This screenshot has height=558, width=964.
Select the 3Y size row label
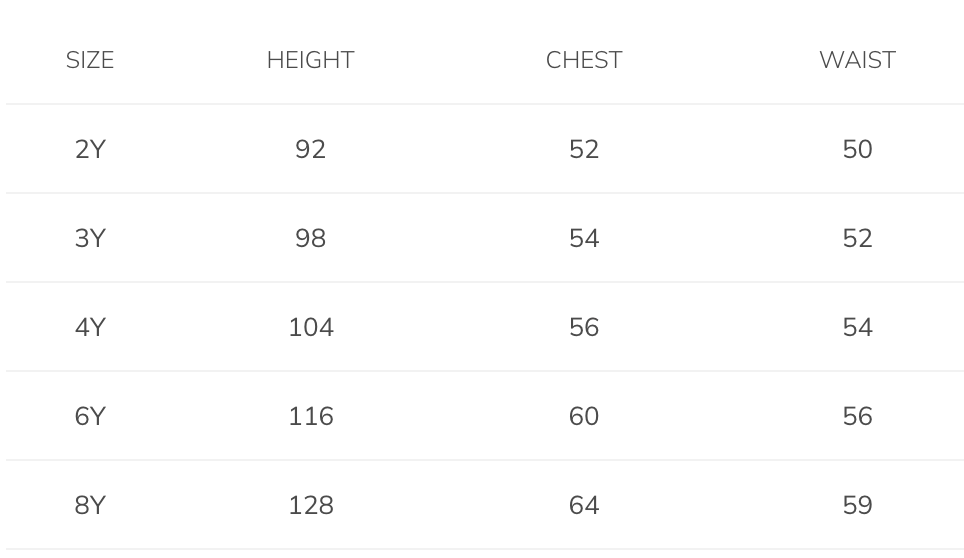[90, 238]
